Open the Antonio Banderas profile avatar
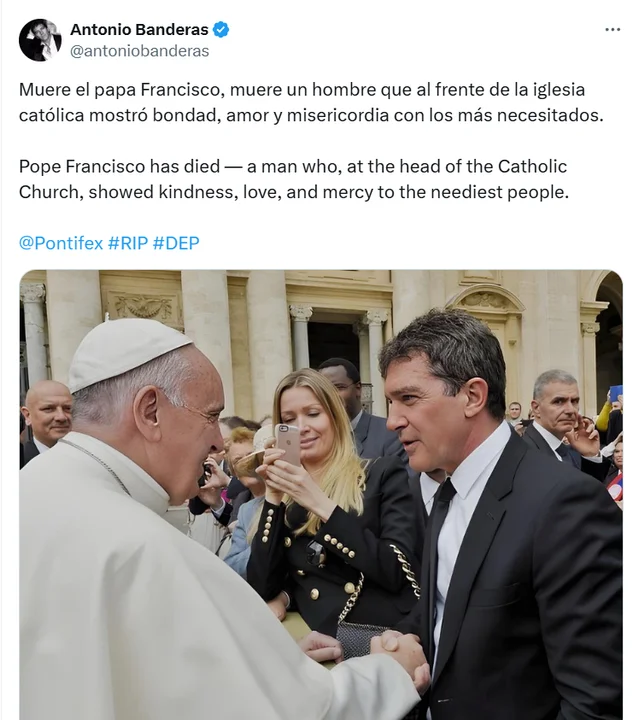The image size is (639, 720). pyautogui.click(x=40, y=40)
